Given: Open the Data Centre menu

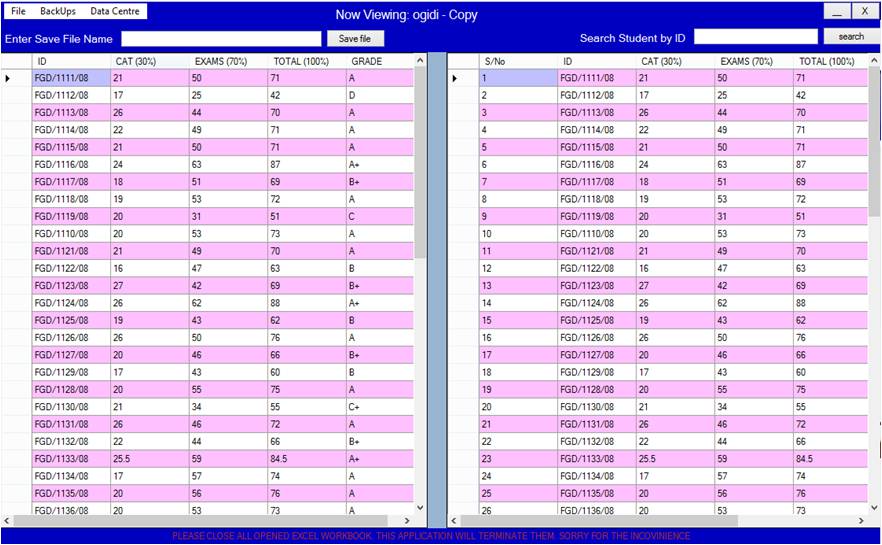Looking at the screenshot, I should tap(115, 11).
